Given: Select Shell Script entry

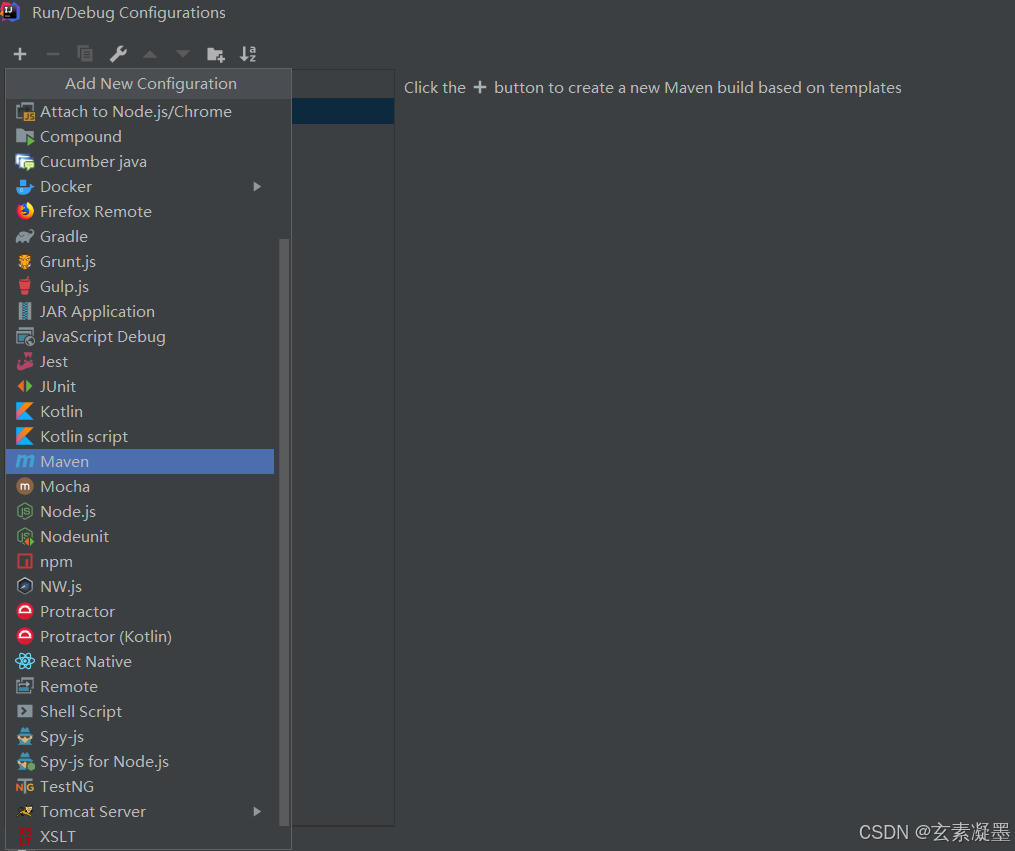Looking at the screenshot, I should pos(140,711).
